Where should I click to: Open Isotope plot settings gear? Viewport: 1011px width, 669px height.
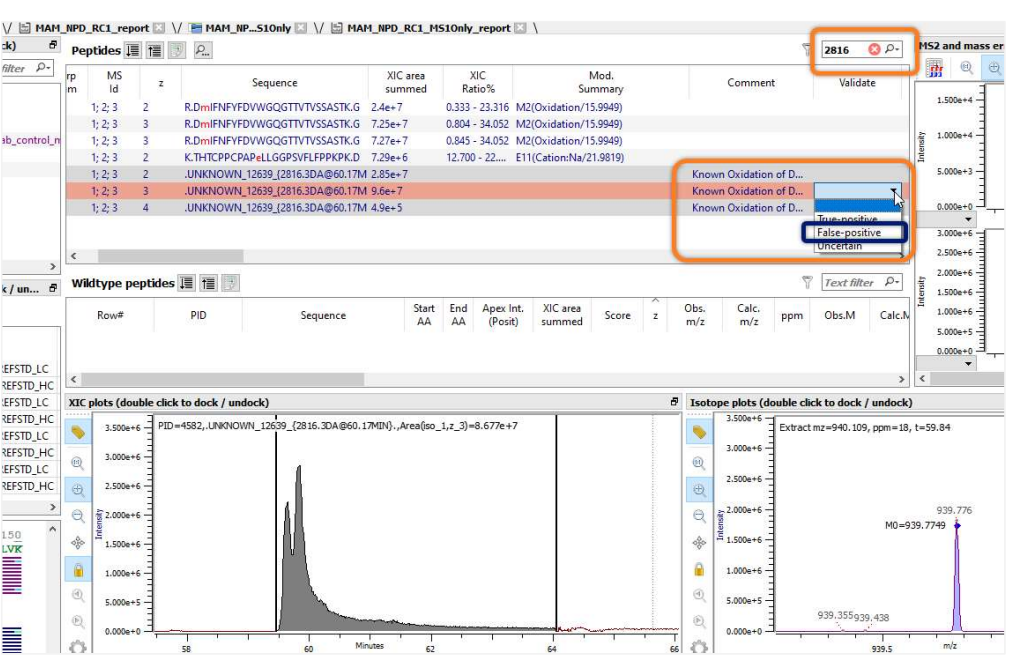700,646
